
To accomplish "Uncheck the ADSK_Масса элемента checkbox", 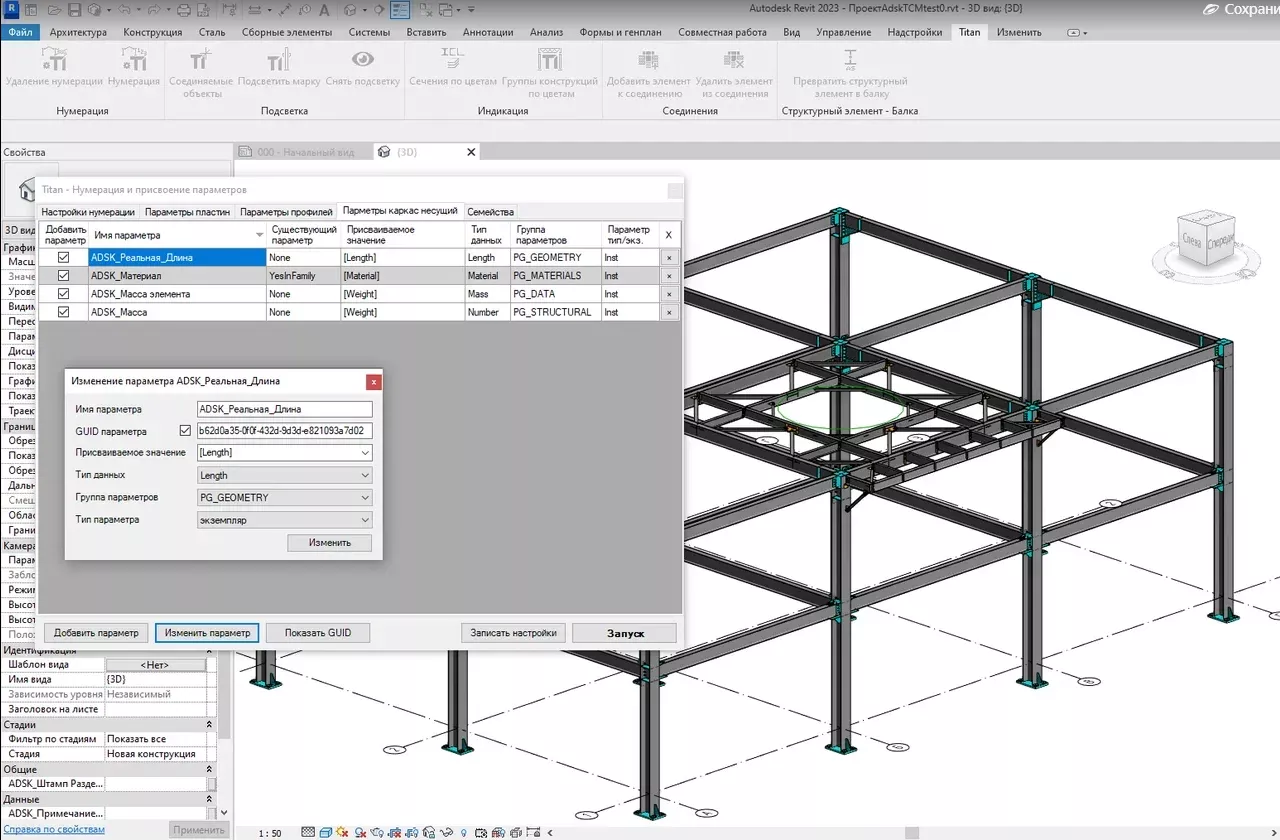I will 63,293.
